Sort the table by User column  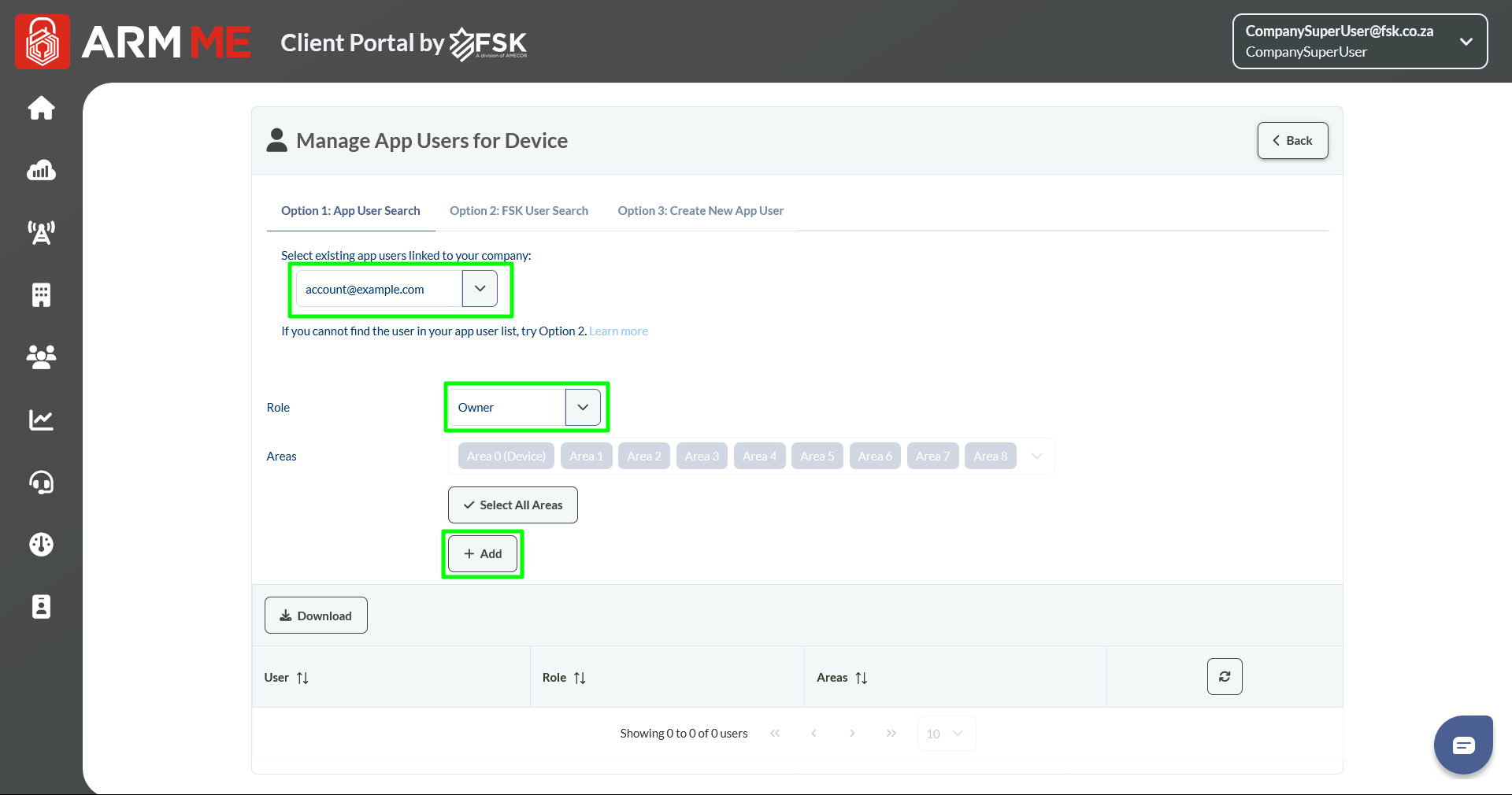[x=302, y=678]
